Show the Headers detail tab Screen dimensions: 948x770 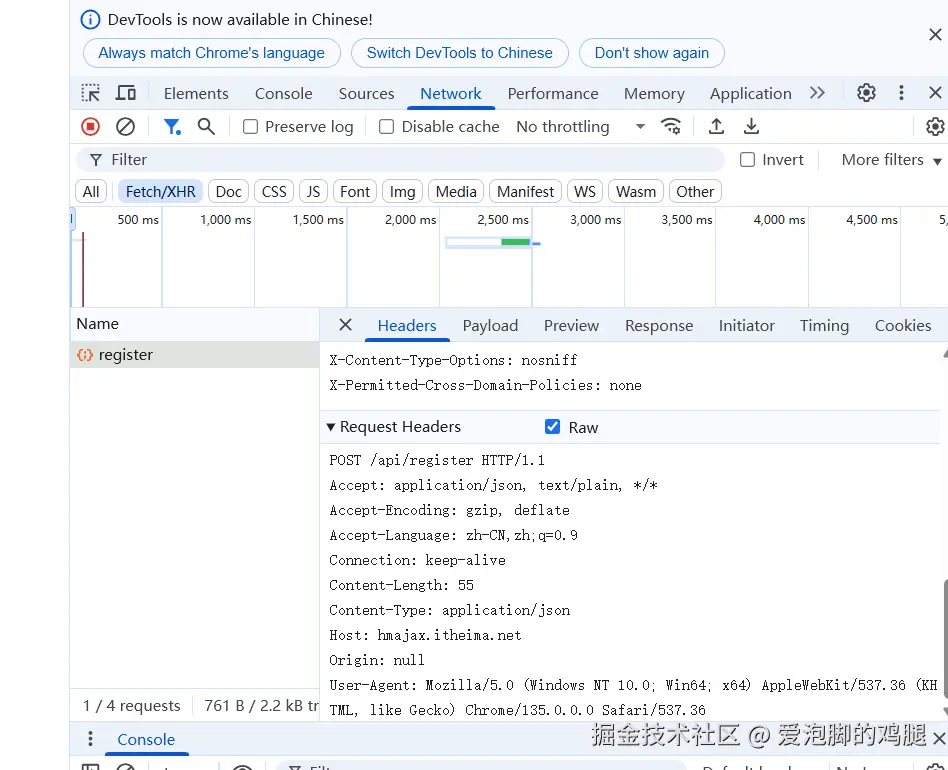(407, 326)
